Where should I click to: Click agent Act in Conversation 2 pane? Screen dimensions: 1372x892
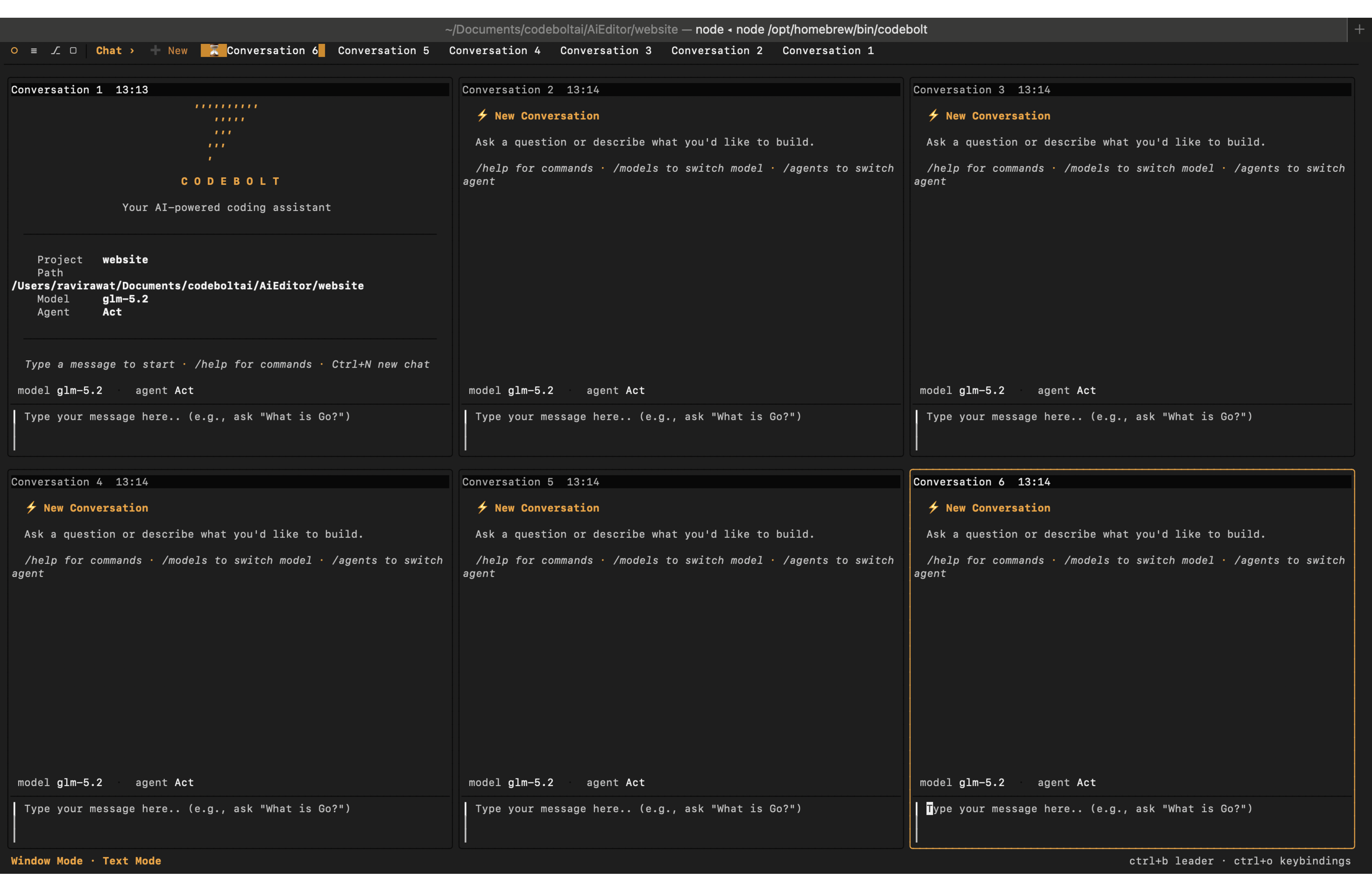click(616, 390)
